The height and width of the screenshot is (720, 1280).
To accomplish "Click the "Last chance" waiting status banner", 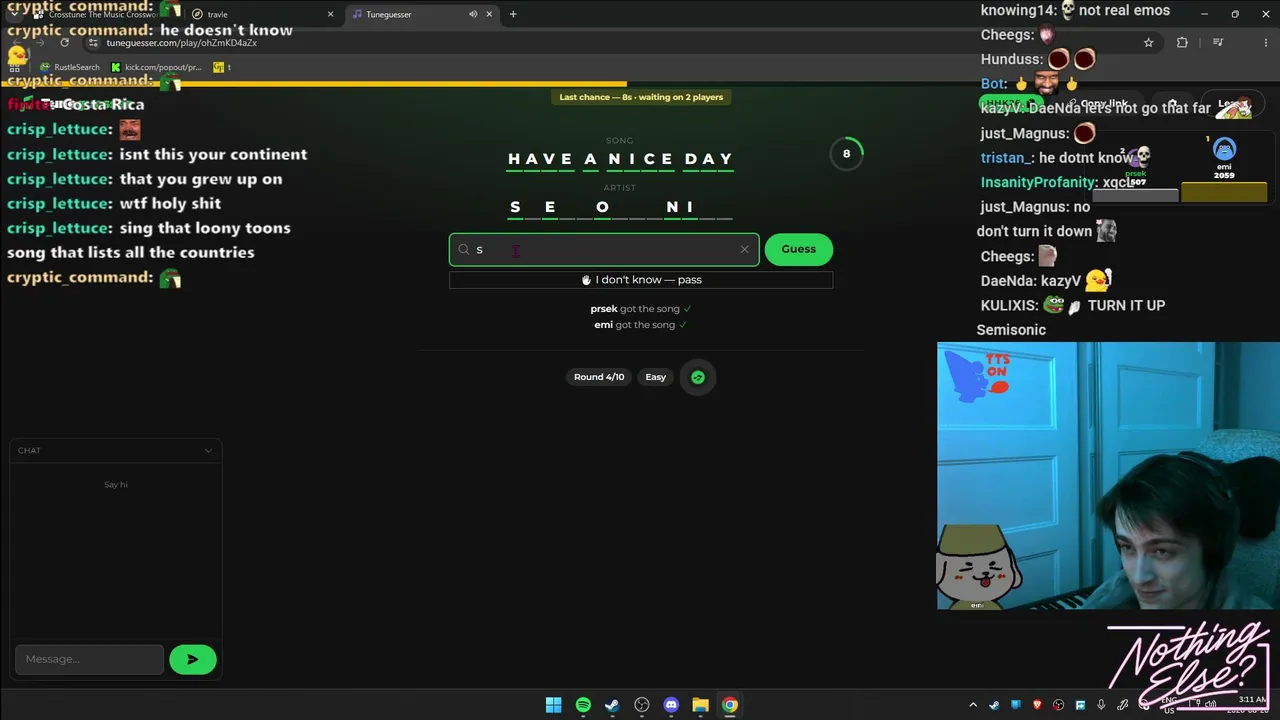I will click(641, 97).
